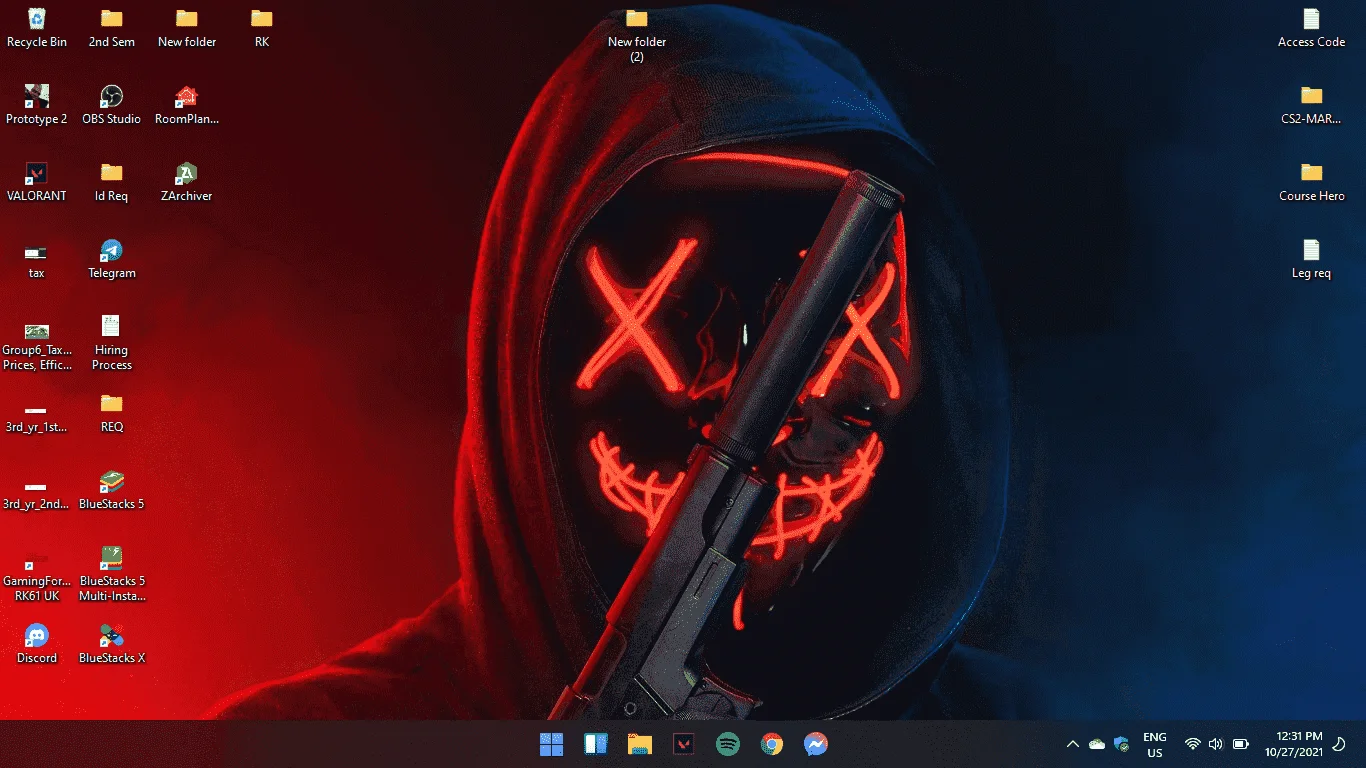Select the BlueStacks 5 shortcut
1366x768 pixels.
click(112, 490)
